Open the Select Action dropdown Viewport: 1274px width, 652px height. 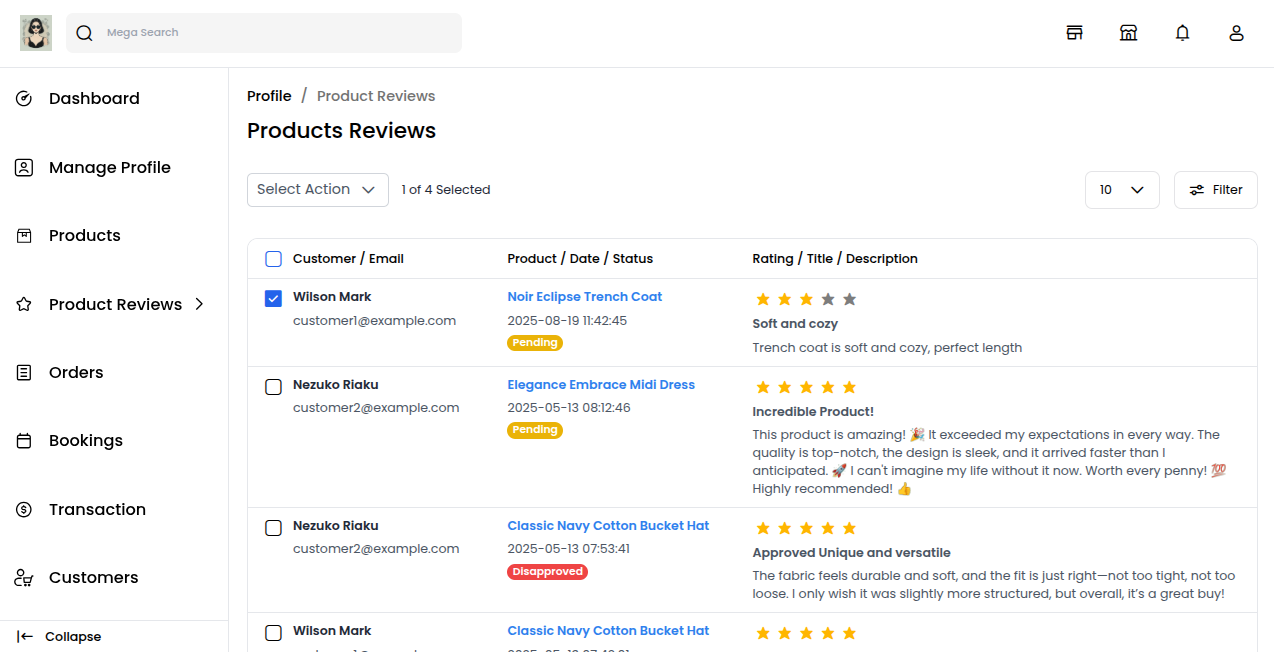point(317,189)
